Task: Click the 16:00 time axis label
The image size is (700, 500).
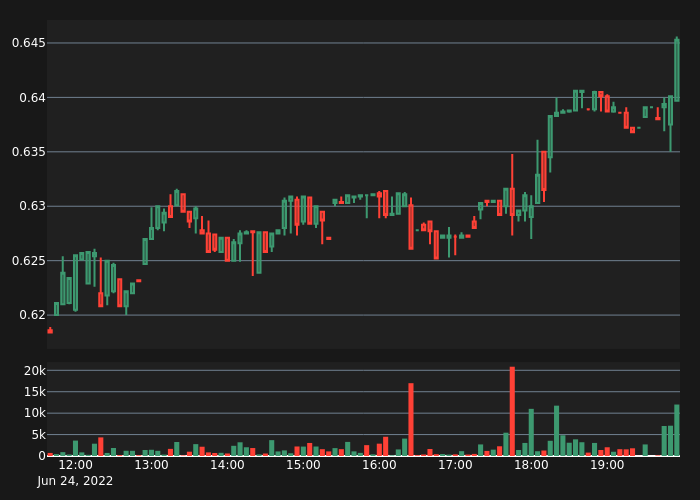Action: click(x=379, y=465)
